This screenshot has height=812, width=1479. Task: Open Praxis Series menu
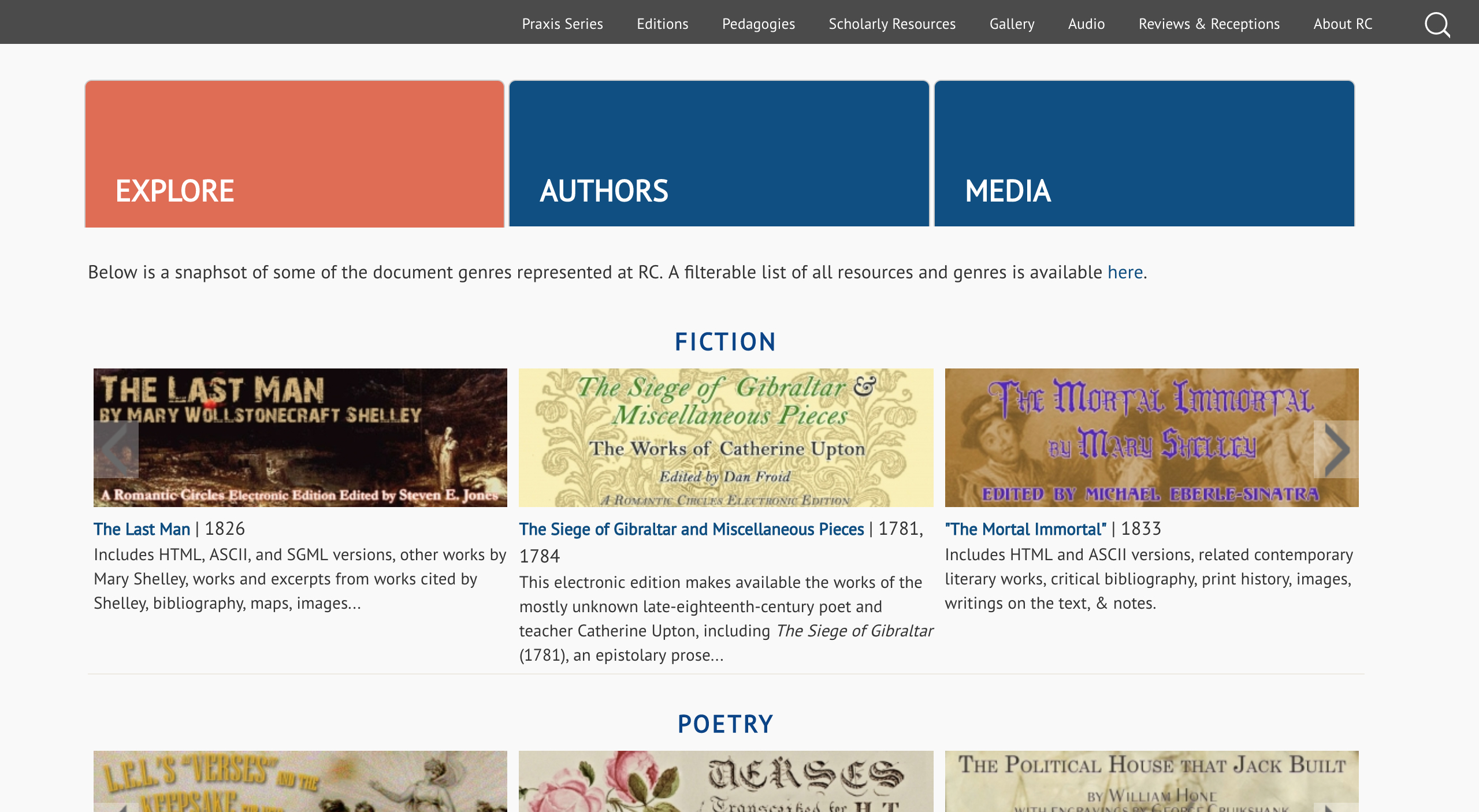[562, 24]
